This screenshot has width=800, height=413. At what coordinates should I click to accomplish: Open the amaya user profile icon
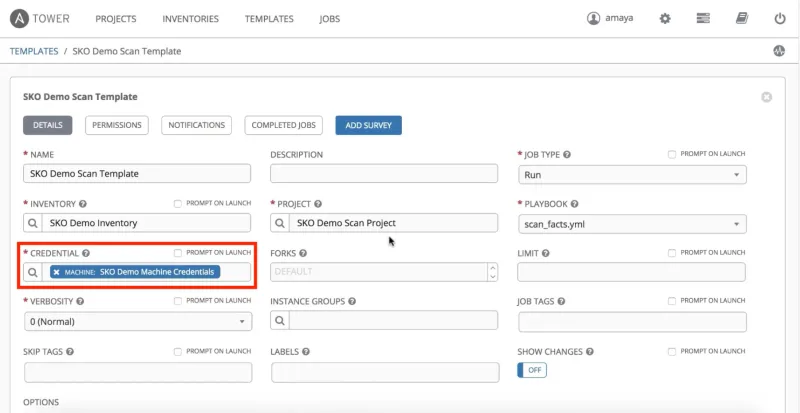(x=593, y=18)
